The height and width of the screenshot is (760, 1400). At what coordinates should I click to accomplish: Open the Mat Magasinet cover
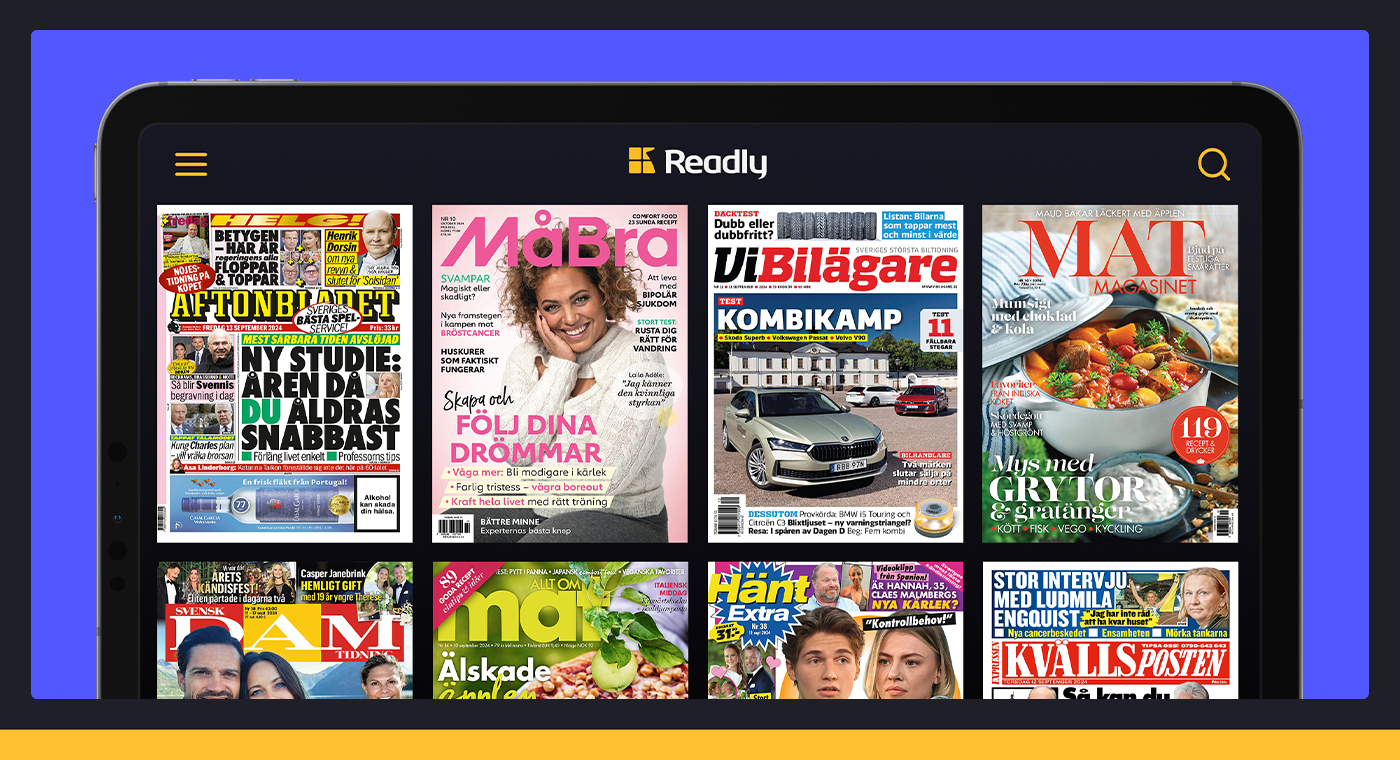[x=1110, y=374]
